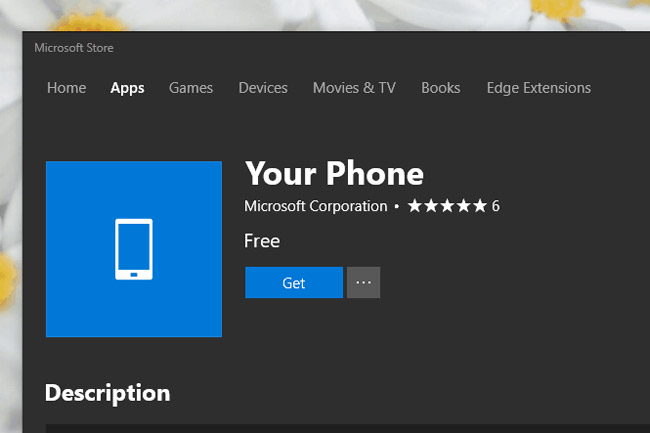Select the Apps tab

click(127, 88)
